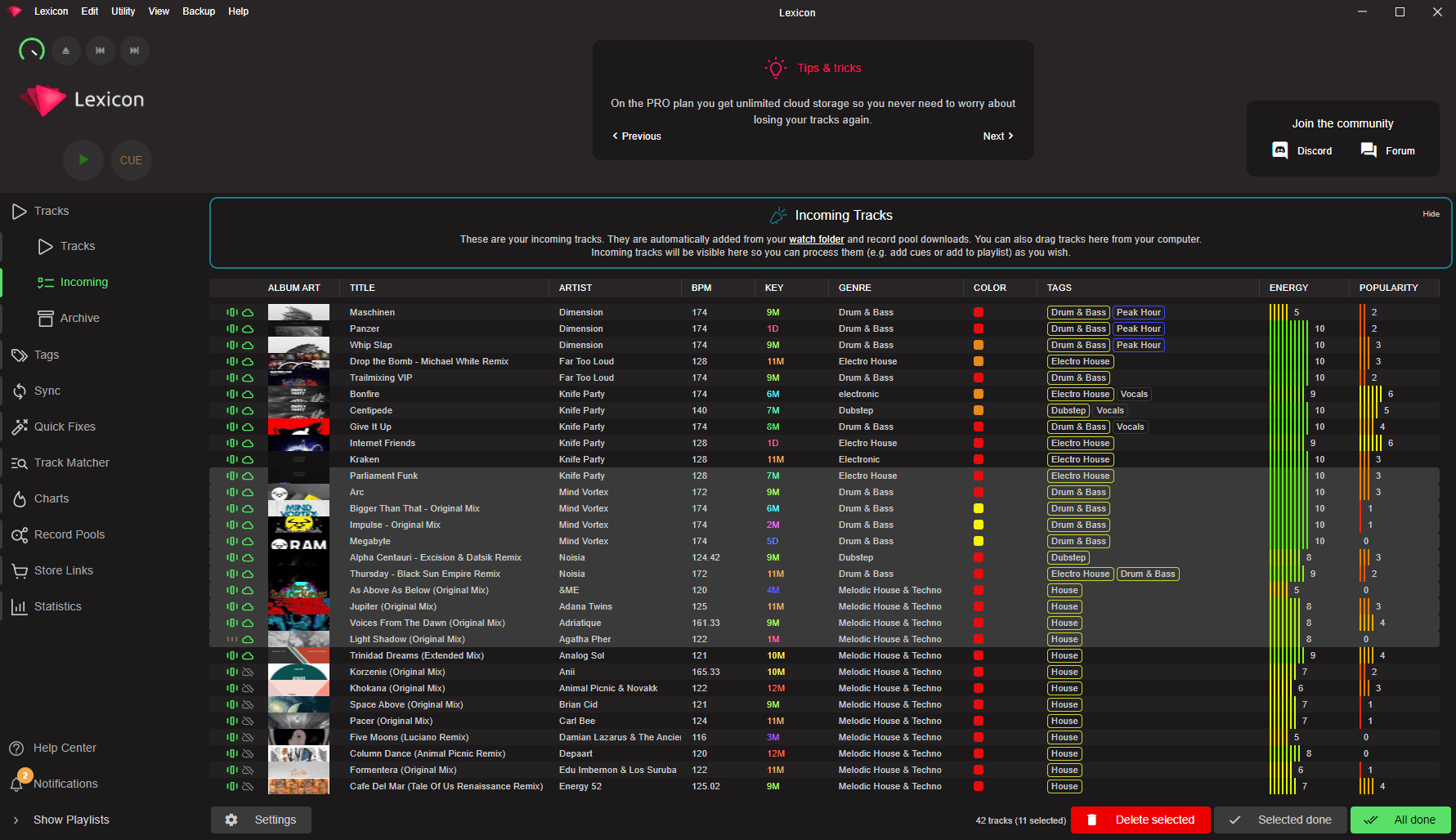Click the Dubstep tag on Alpha Centauri row
Screen dimensions: 1456x840
pyautogui.click(x=1068, y=557)
